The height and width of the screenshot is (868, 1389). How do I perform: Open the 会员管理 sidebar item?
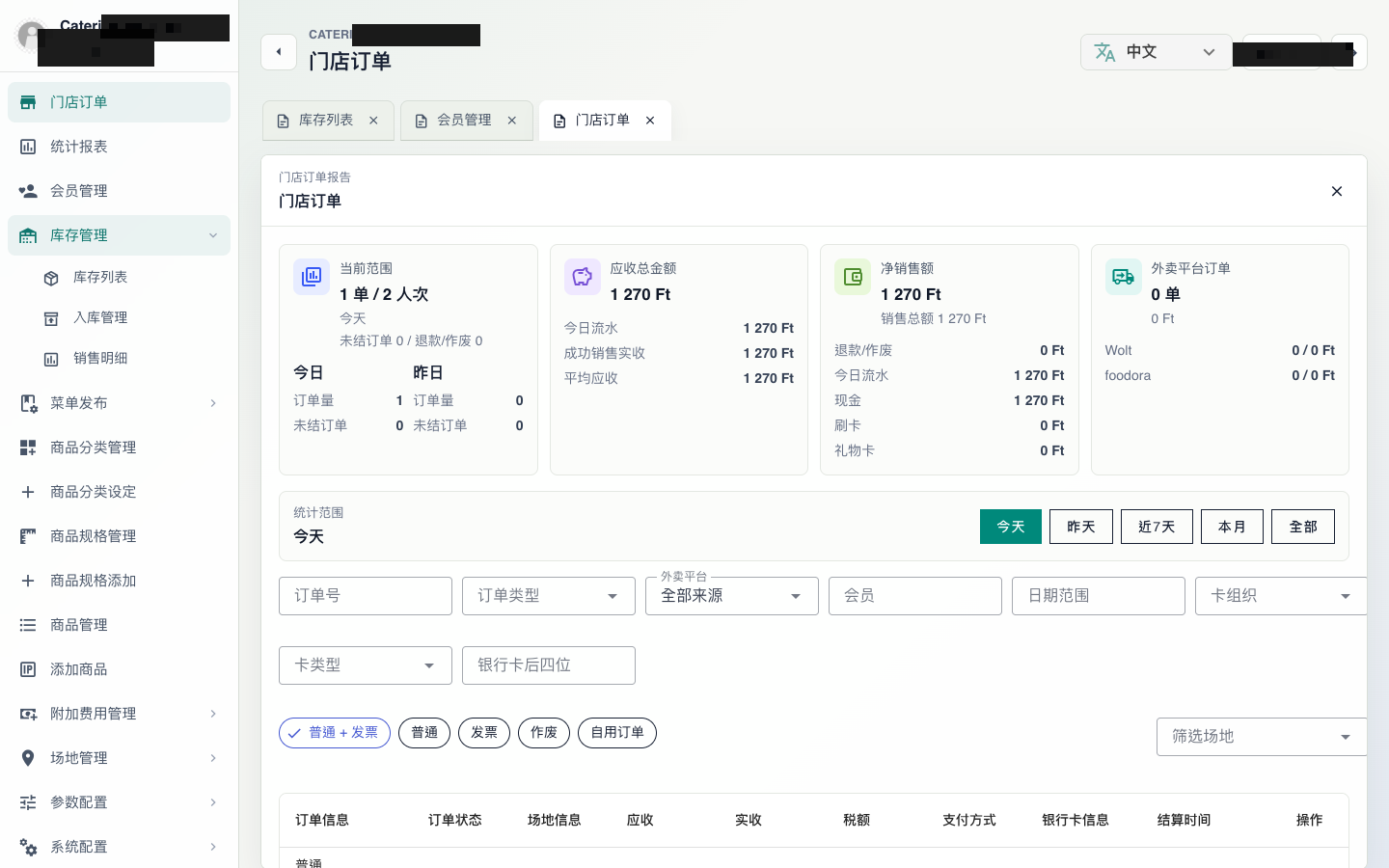tap(119, 191)
